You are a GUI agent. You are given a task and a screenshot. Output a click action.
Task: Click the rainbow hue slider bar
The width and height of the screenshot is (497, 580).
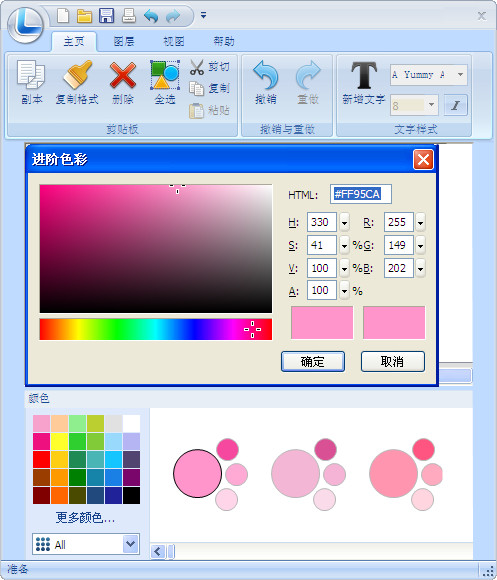point(156,329)
